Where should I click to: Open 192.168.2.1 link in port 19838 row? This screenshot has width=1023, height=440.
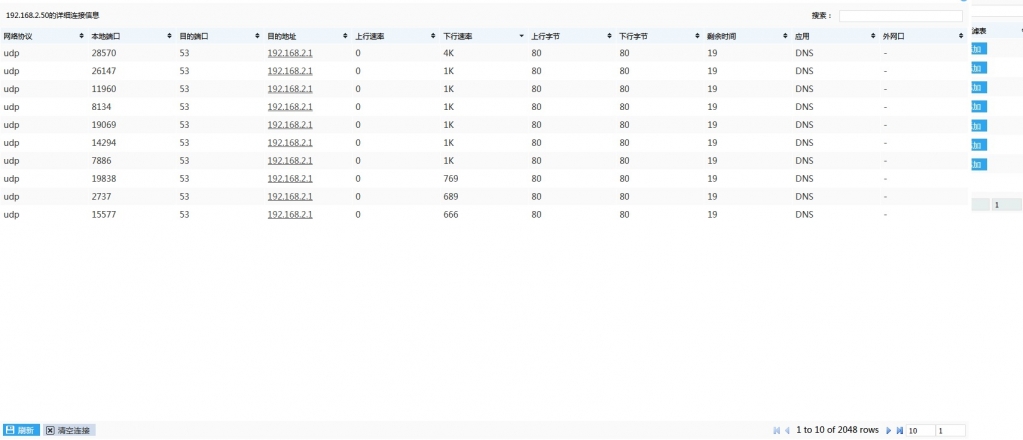[290, 178]
